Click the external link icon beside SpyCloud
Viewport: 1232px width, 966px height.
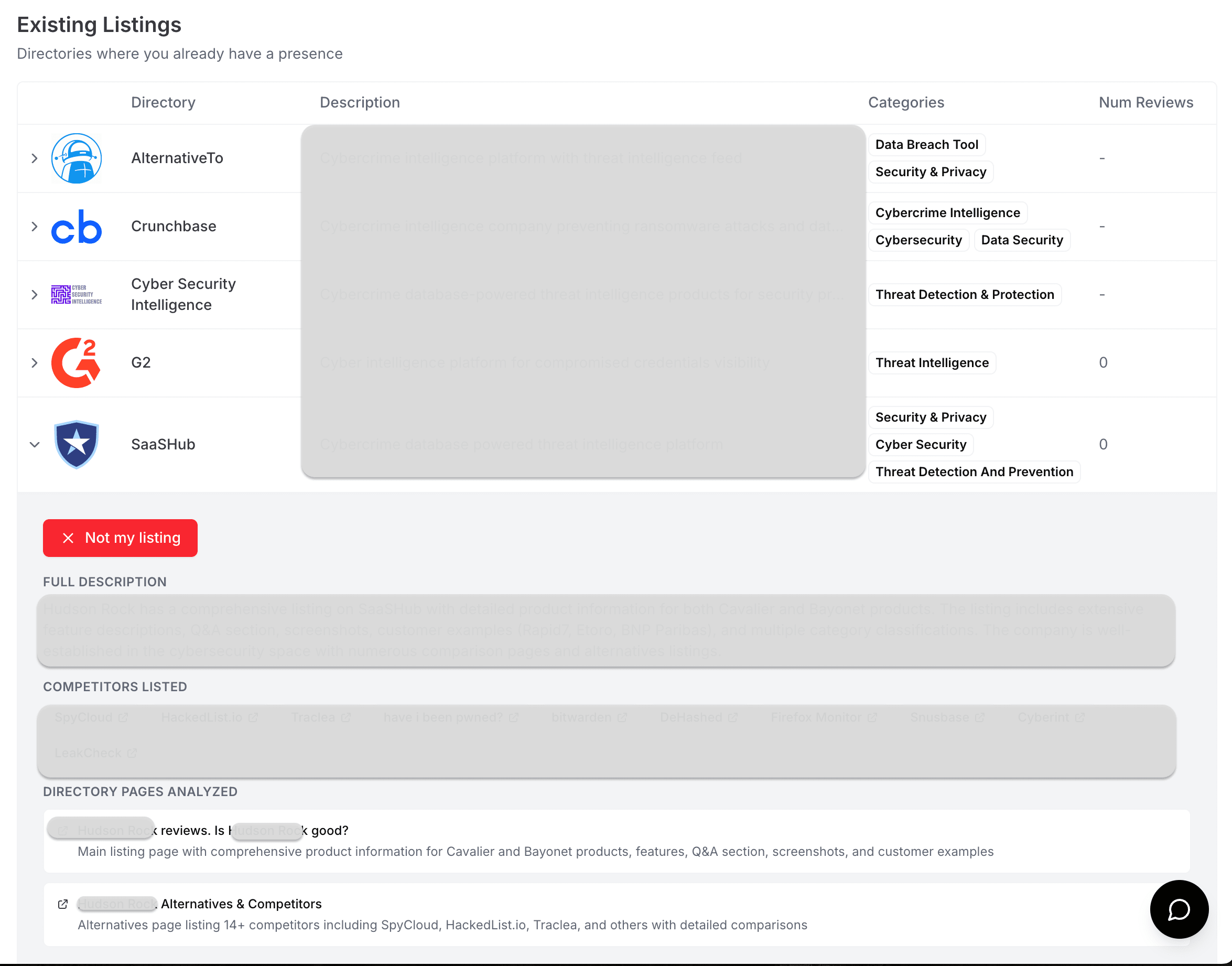[124, 716]
